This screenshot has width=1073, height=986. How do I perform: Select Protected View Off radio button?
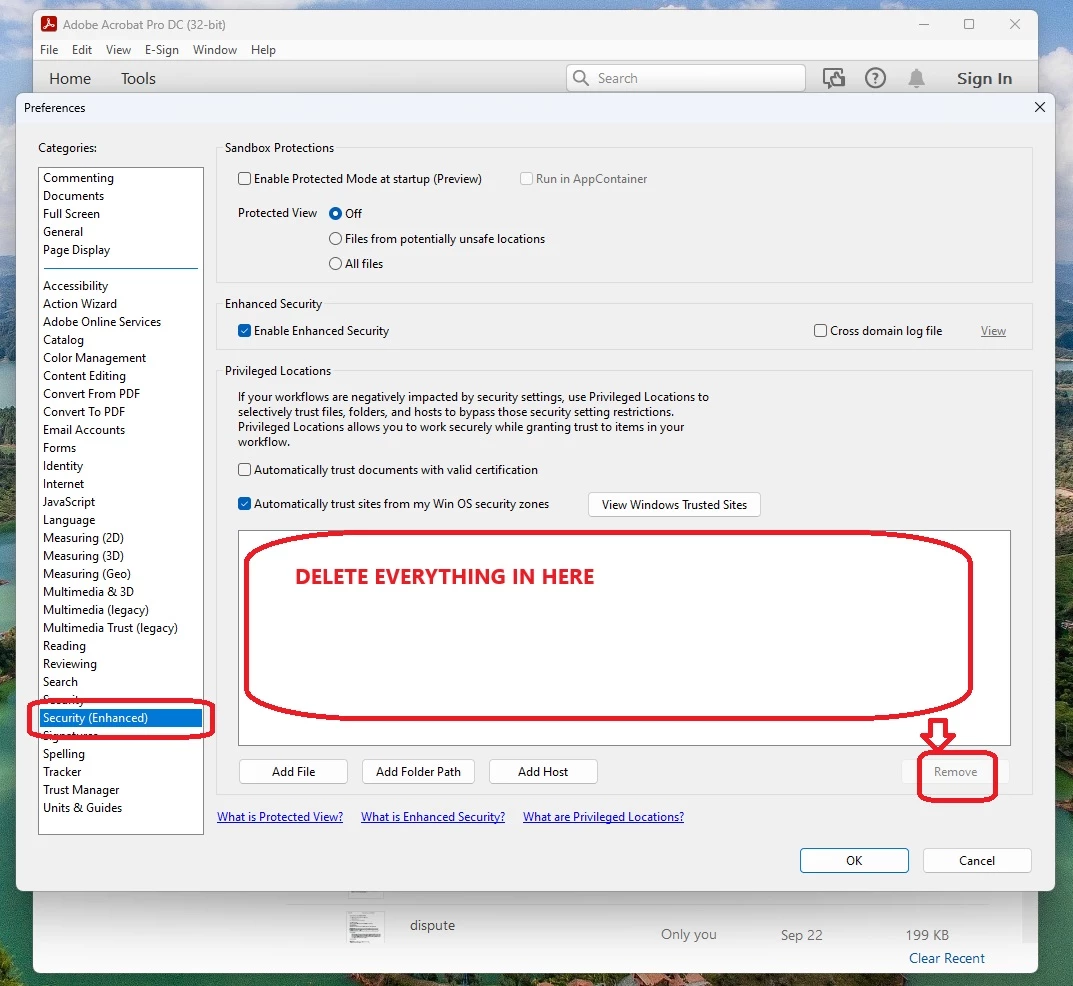coord(335,213)
